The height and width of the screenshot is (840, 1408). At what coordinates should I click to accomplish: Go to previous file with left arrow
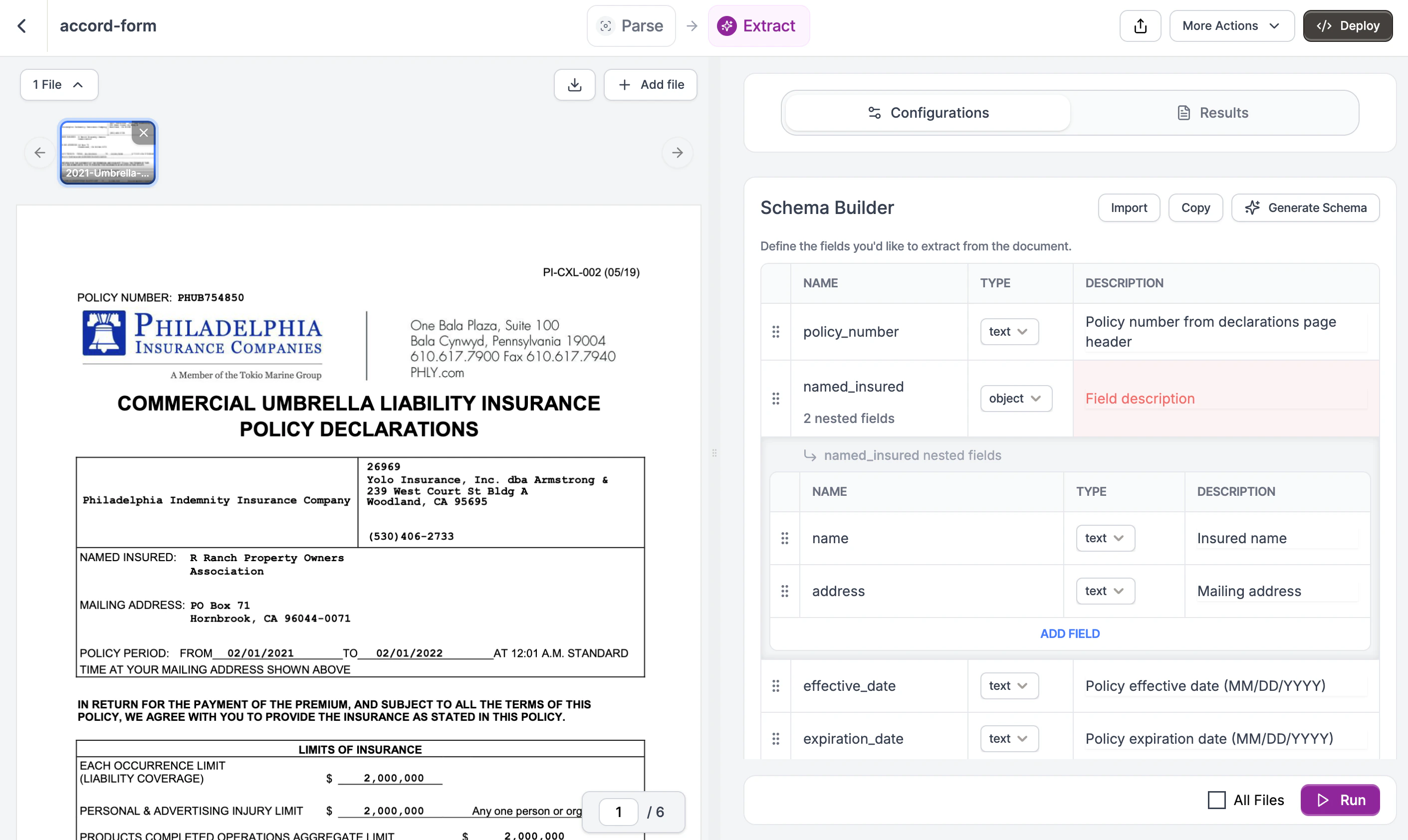click(39, 152)
